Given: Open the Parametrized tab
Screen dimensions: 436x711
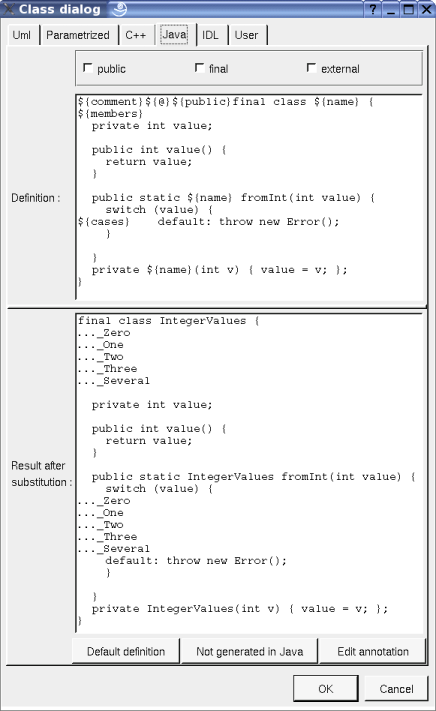Looking at the screenshot, I should coord(78,35).
